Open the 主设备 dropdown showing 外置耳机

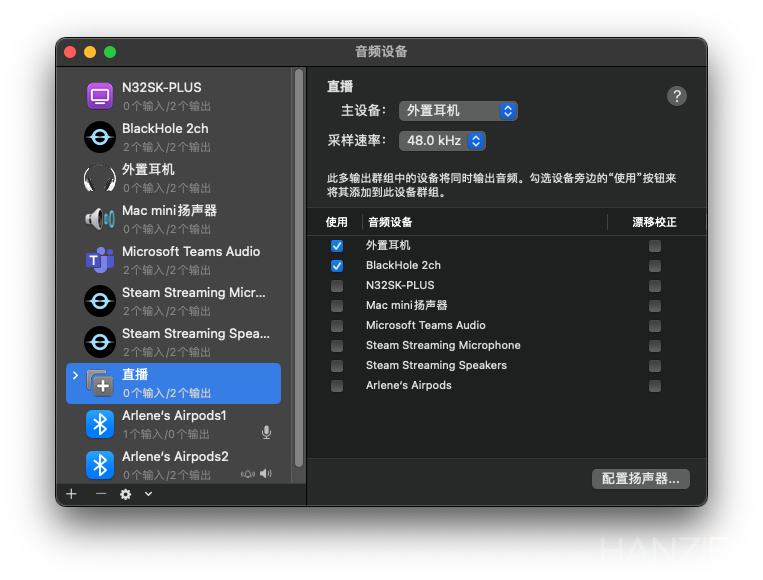coord(458,111)
